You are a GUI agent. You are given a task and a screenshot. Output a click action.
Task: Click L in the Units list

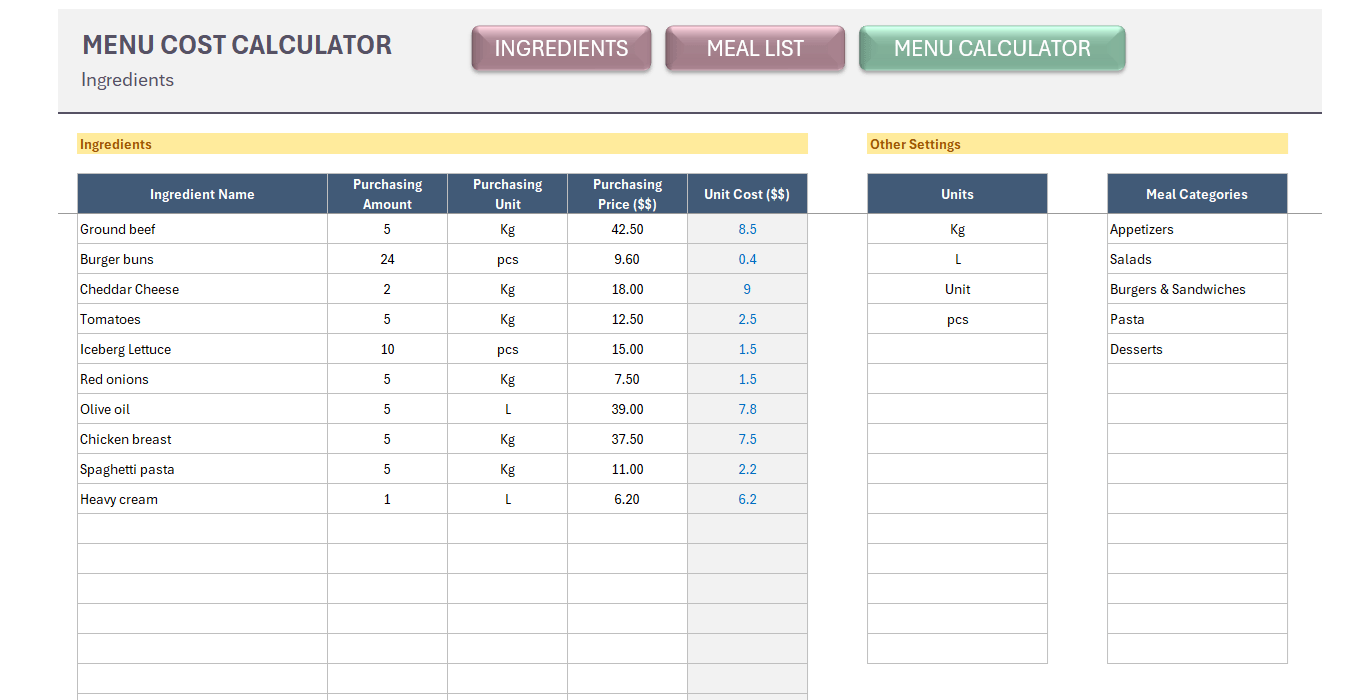coord(957,259)
